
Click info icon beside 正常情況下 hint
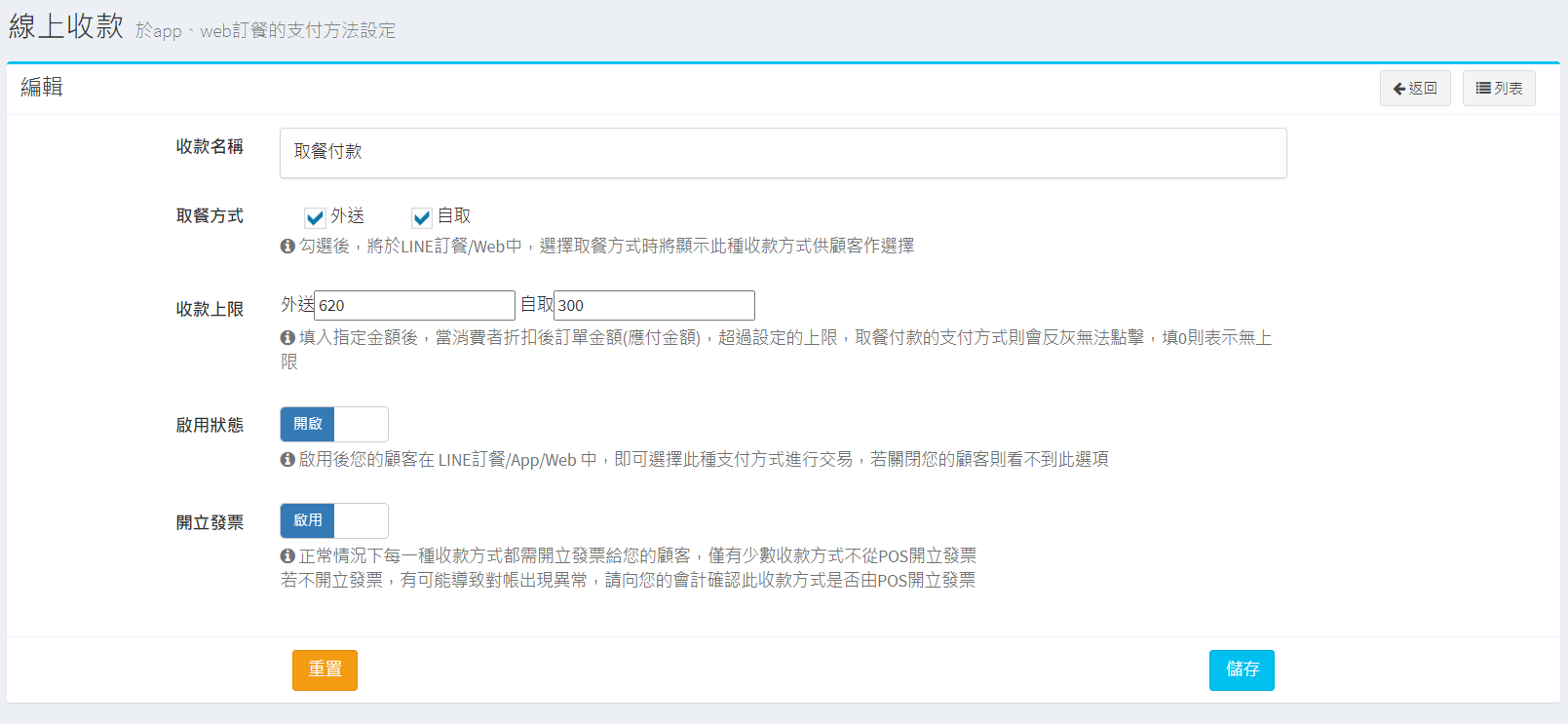point(287,555)
